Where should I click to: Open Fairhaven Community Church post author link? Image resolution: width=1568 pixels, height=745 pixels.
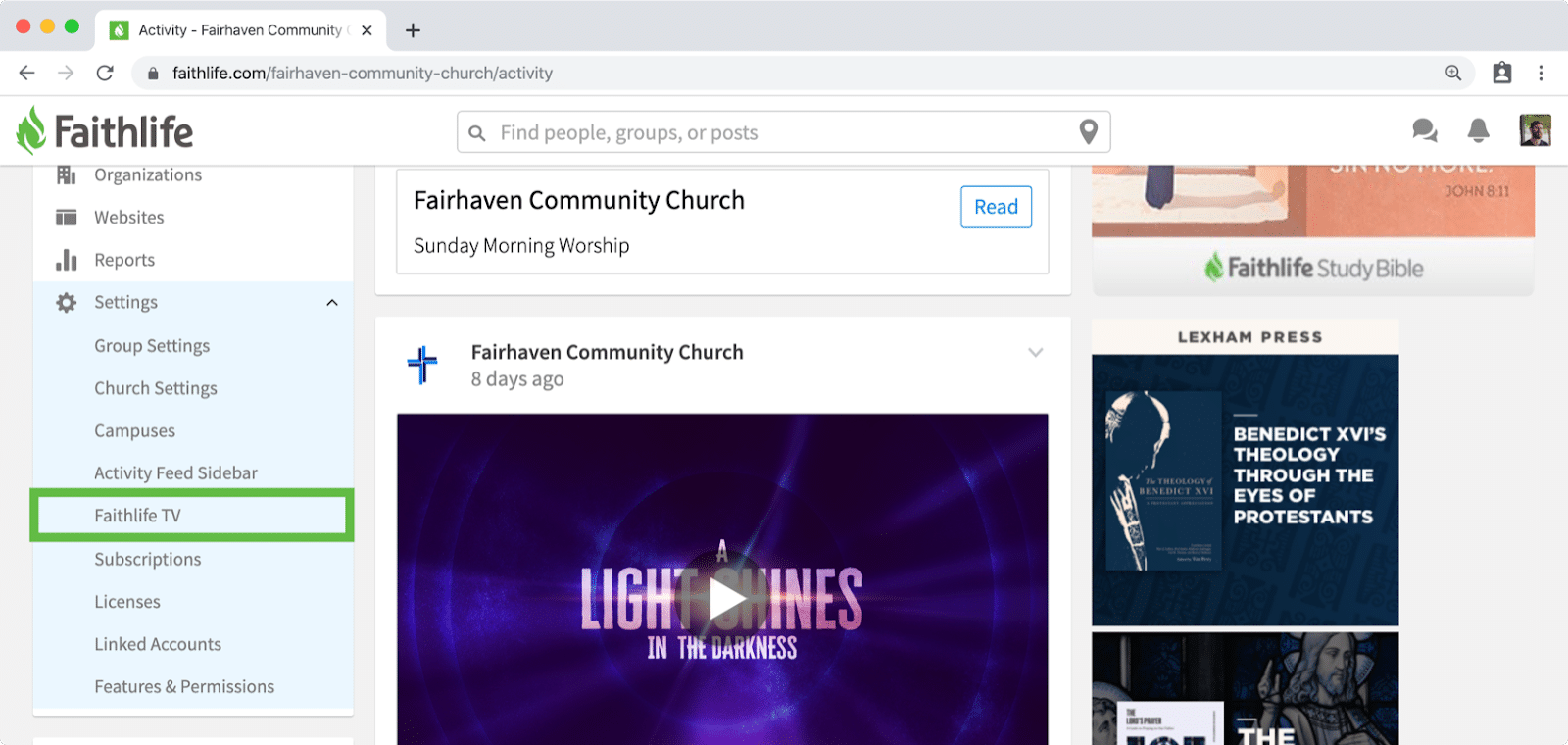pos(607,352)
